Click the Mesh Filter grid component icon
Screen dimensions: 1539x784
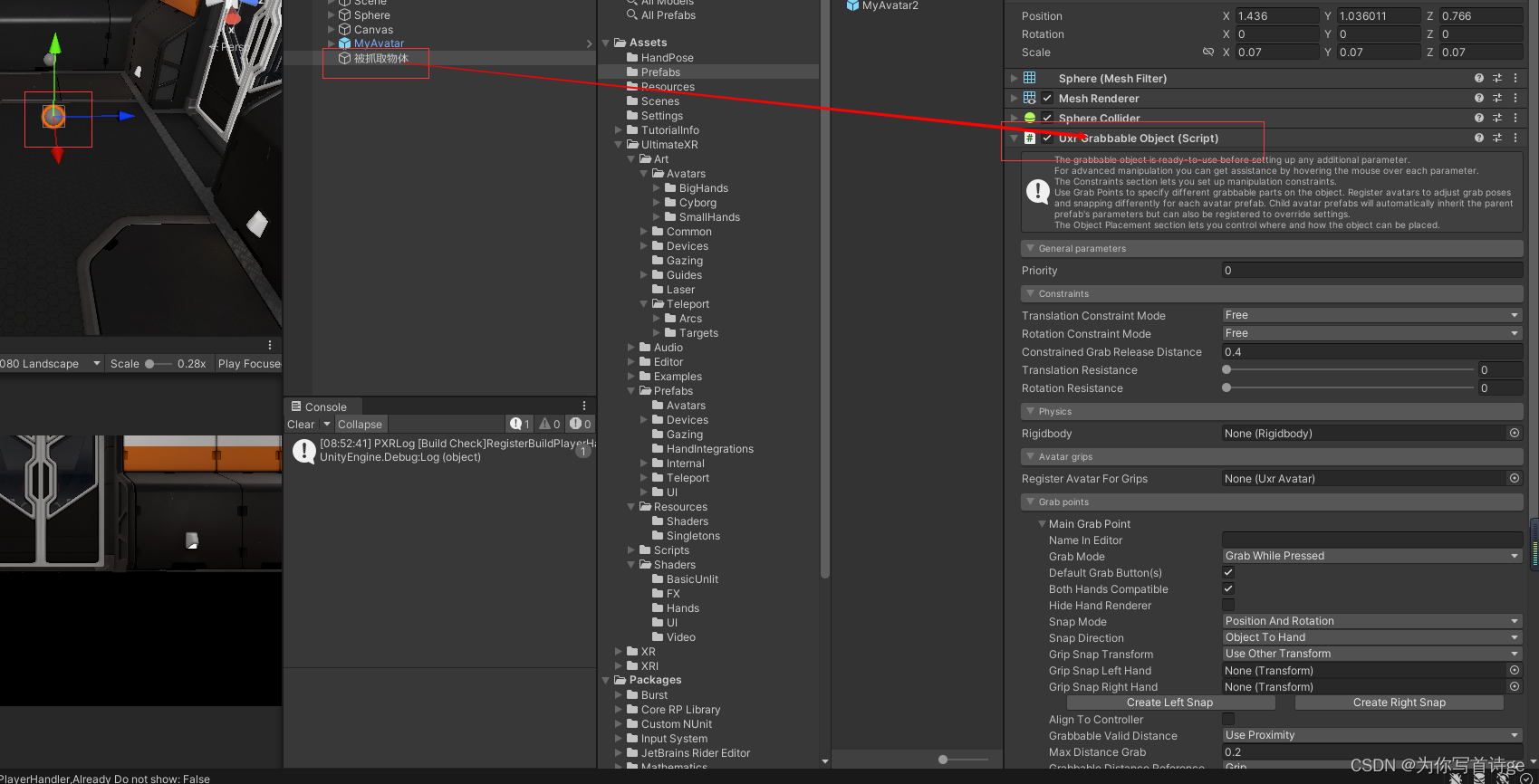tap(1029, 79)
